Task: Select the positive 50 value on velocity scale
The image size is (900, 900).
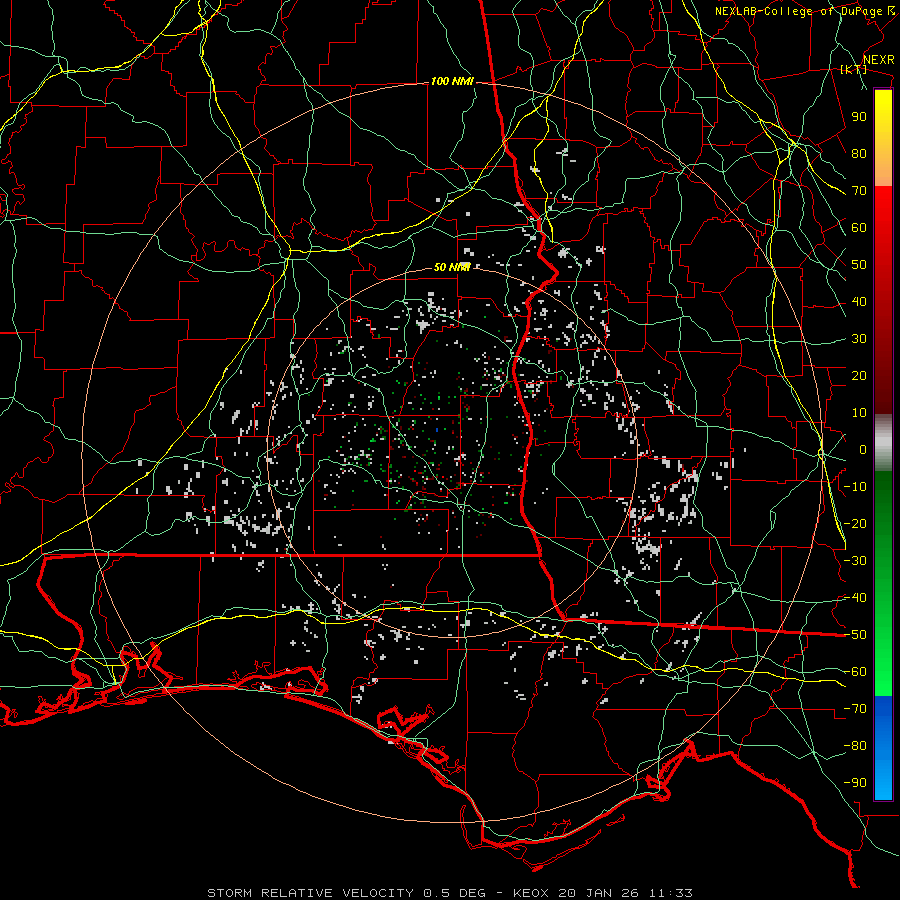Action: click(x=859, y=265)
